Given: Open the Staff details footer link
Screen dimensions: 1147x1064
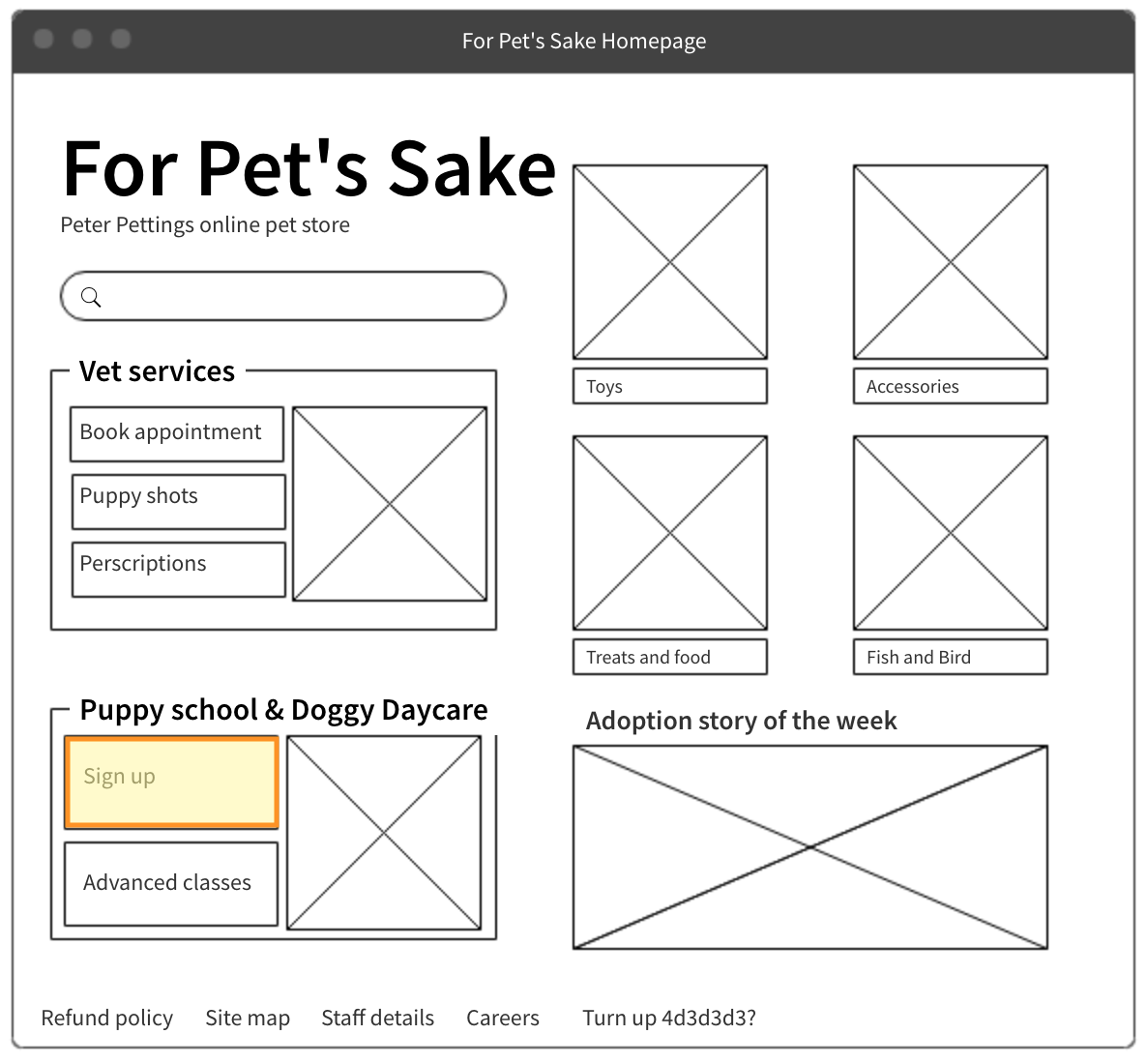Looking at the screenshot, I should tap(377, 1018).
